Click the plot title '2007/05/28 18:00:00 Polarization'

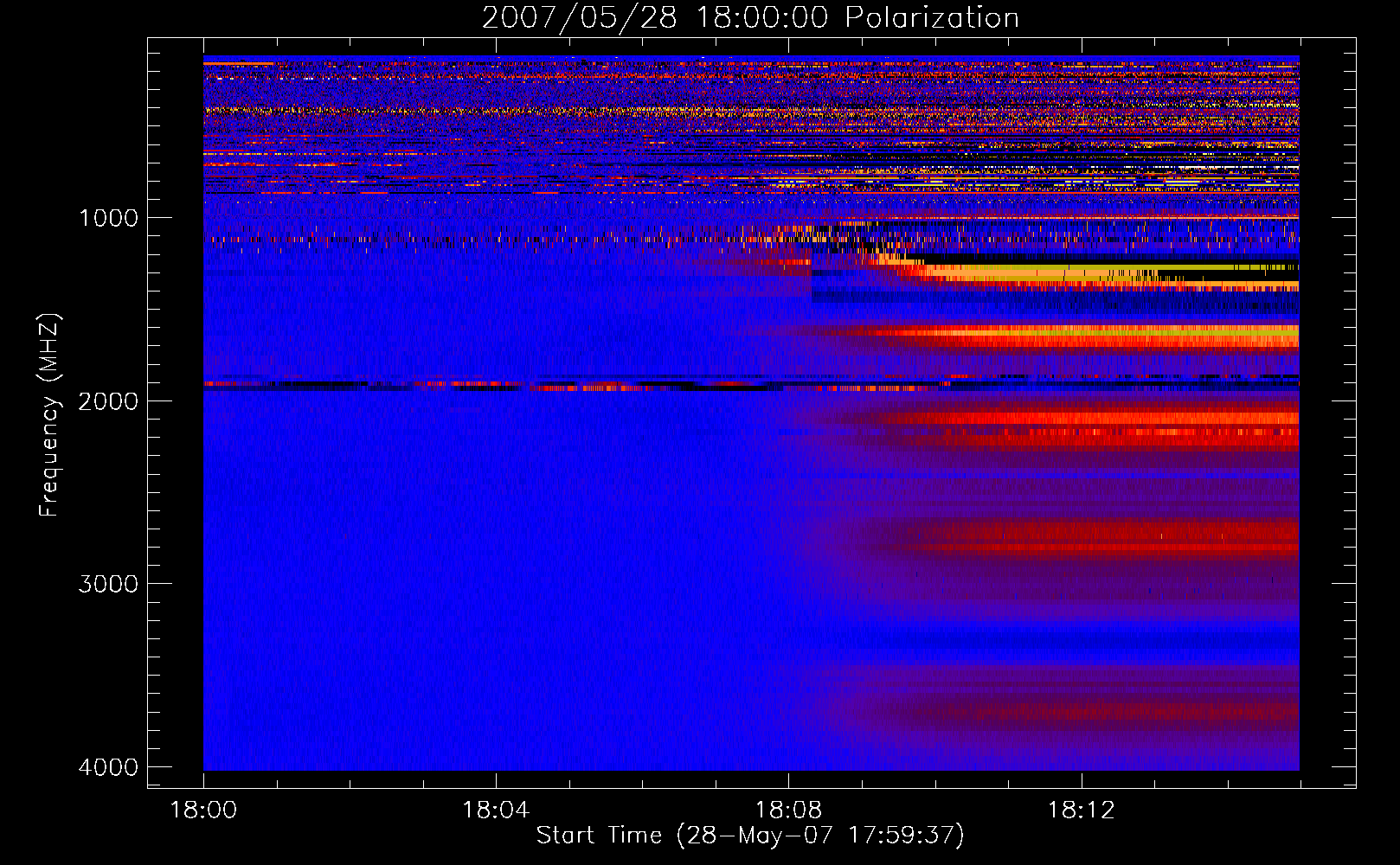[x=750, y=17]
